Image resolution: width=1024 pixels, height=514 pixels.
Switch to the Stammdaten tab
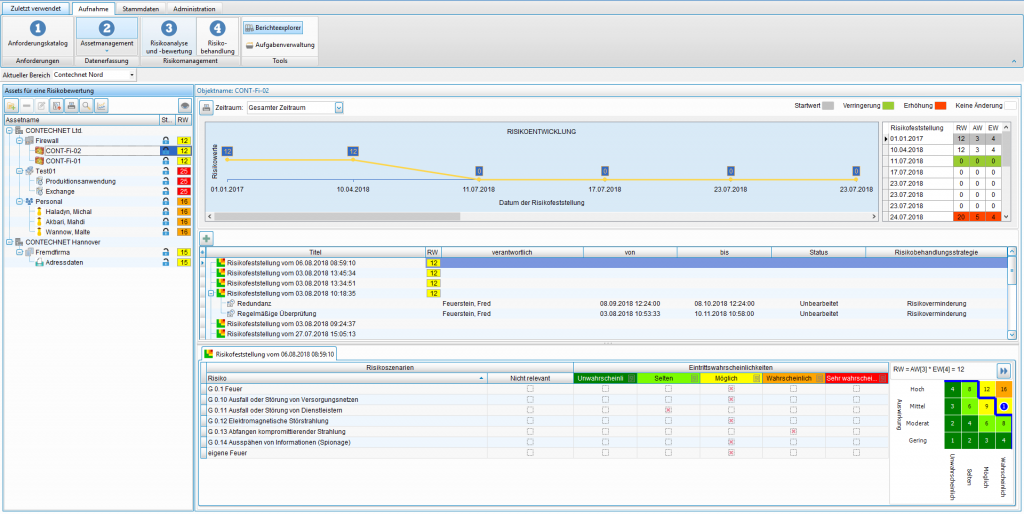click(x=140, y=8)
